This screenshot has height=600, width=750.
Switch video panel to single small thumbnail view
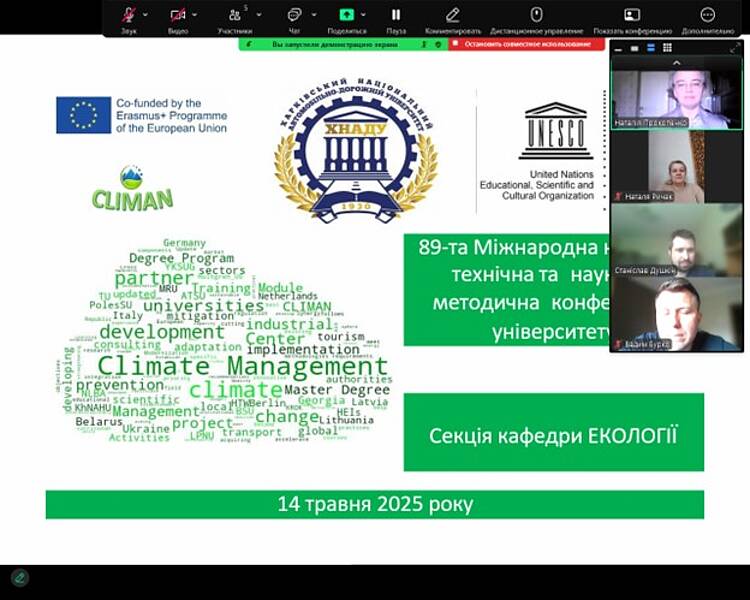pyautogui.click(x=635, y=48)
